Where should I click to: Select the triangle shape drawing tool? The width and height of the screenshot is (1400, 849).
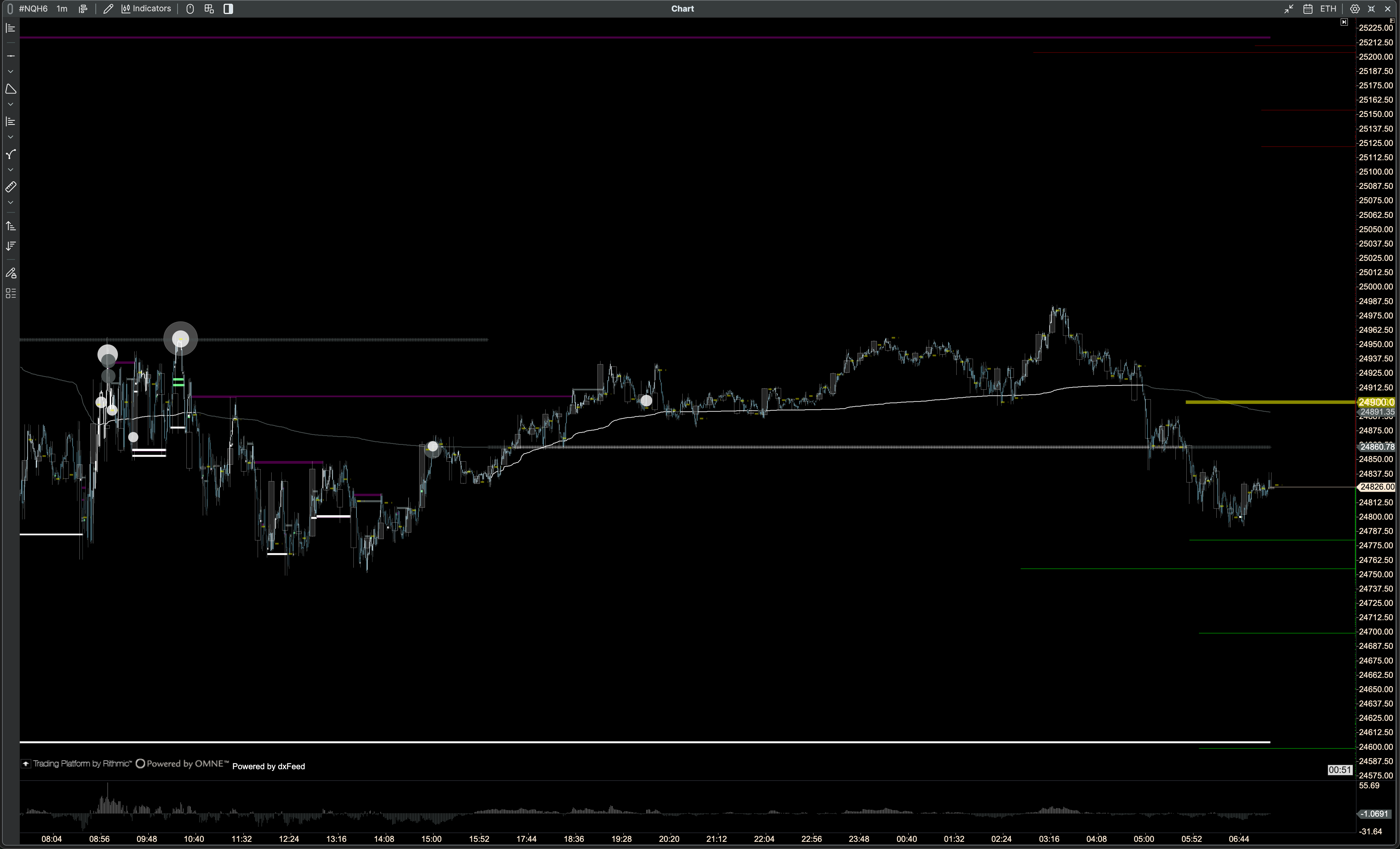click(10, 89)
